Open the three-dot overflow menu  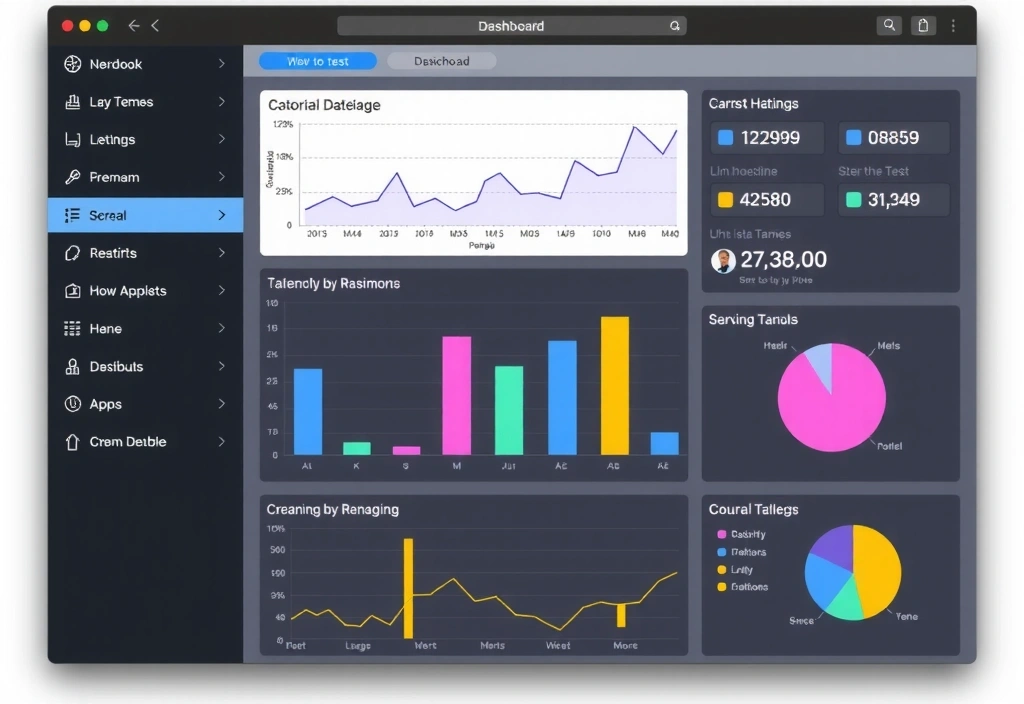point(954,26)
